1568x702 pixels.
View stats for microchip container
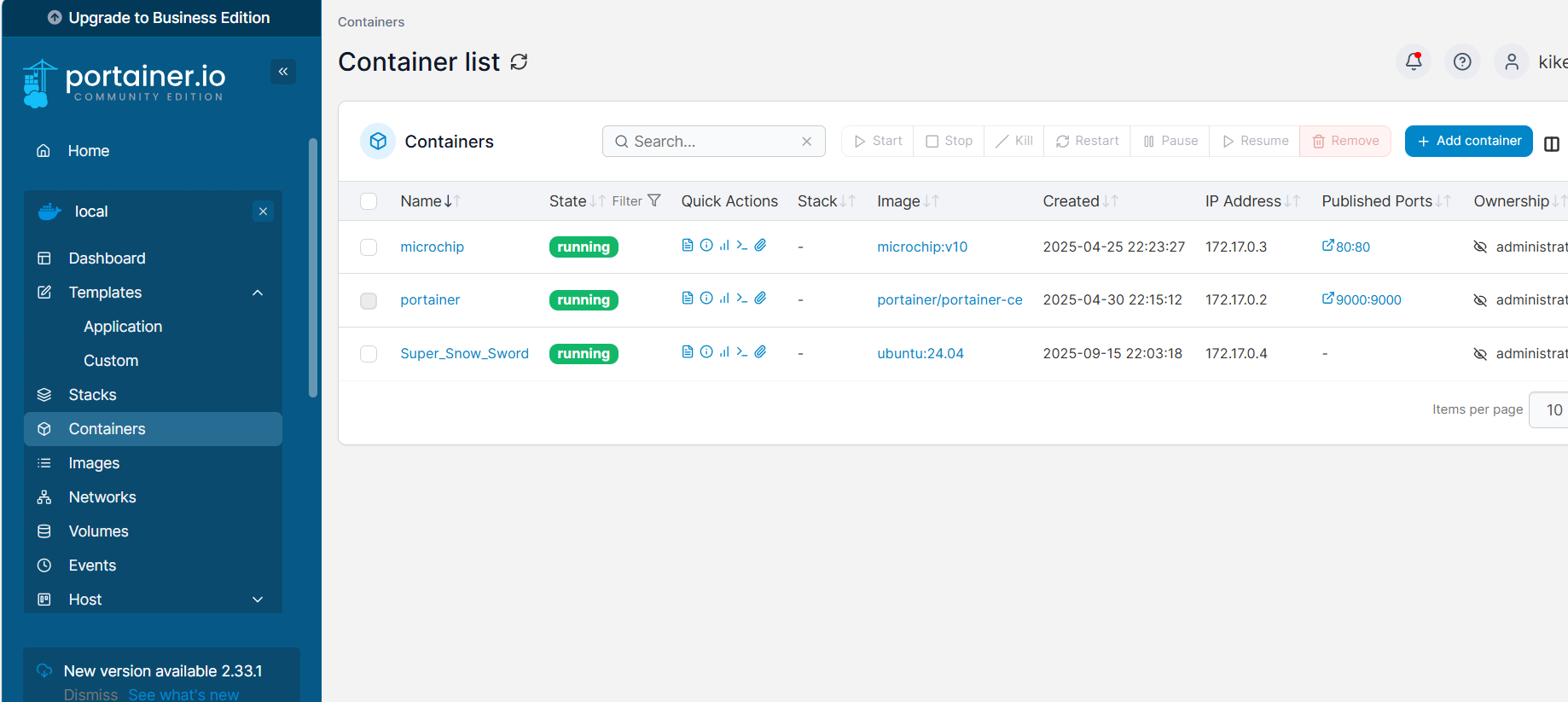(x=724, y=246)
